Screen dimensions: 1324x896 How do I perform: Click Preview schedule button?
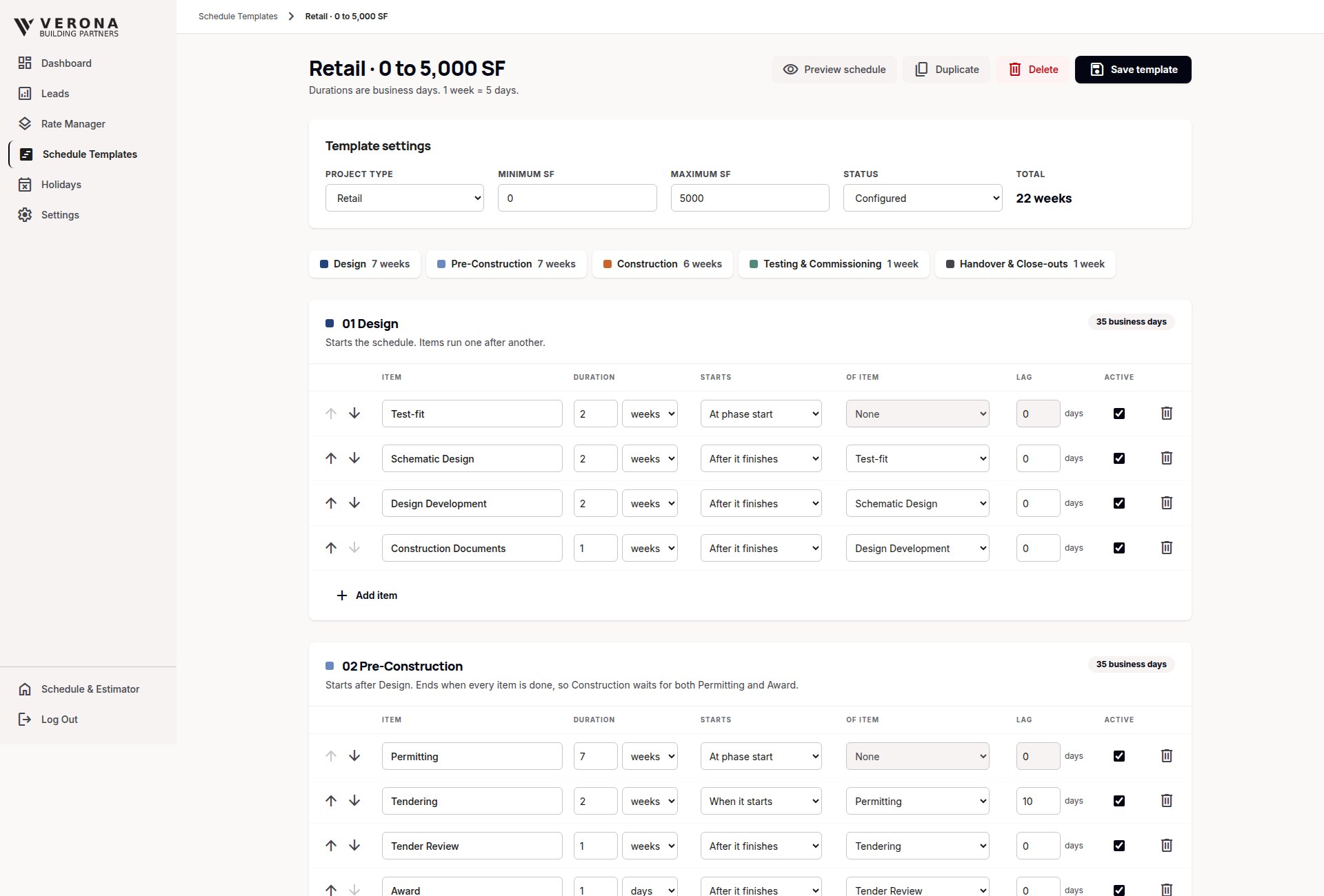pos(834,70)
